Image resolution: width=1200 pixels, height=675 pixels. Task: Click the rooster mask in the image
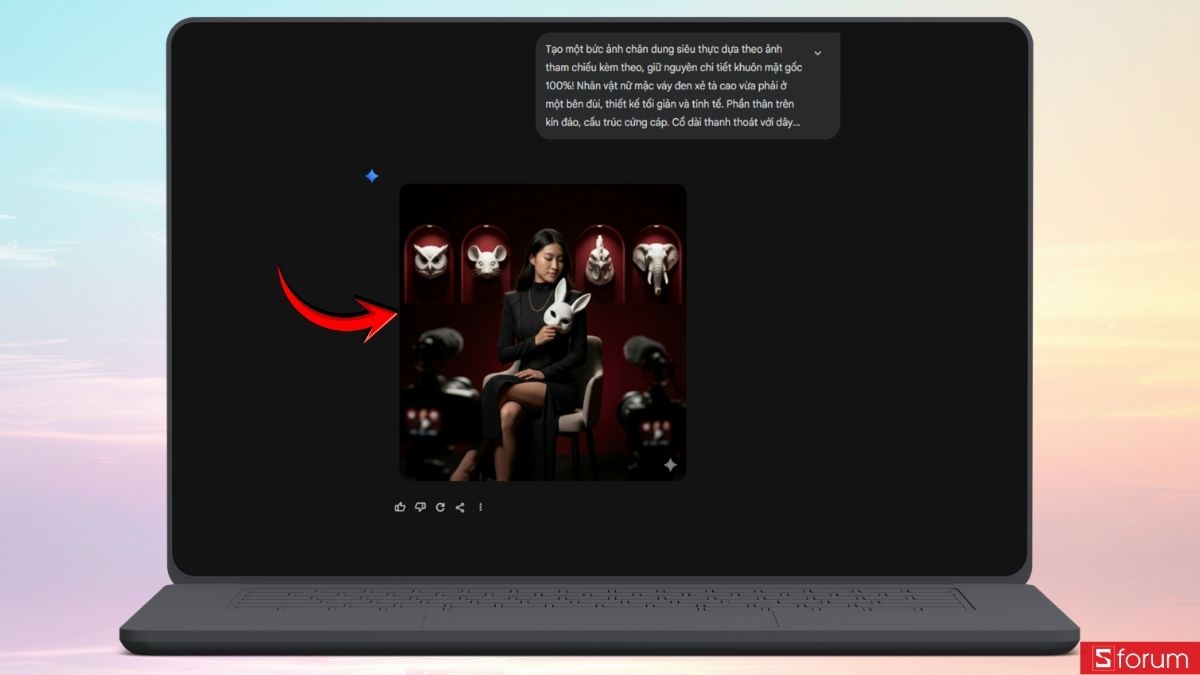click(x=601, y=260)
